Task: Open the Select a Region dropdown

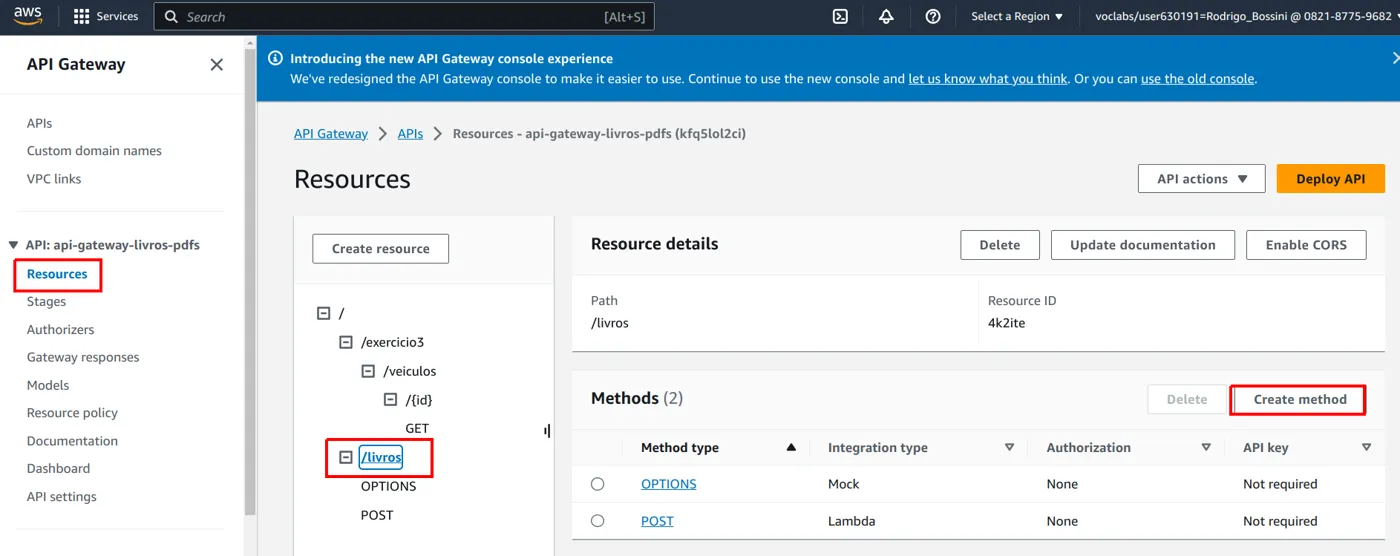Action: click(1017, 17)
